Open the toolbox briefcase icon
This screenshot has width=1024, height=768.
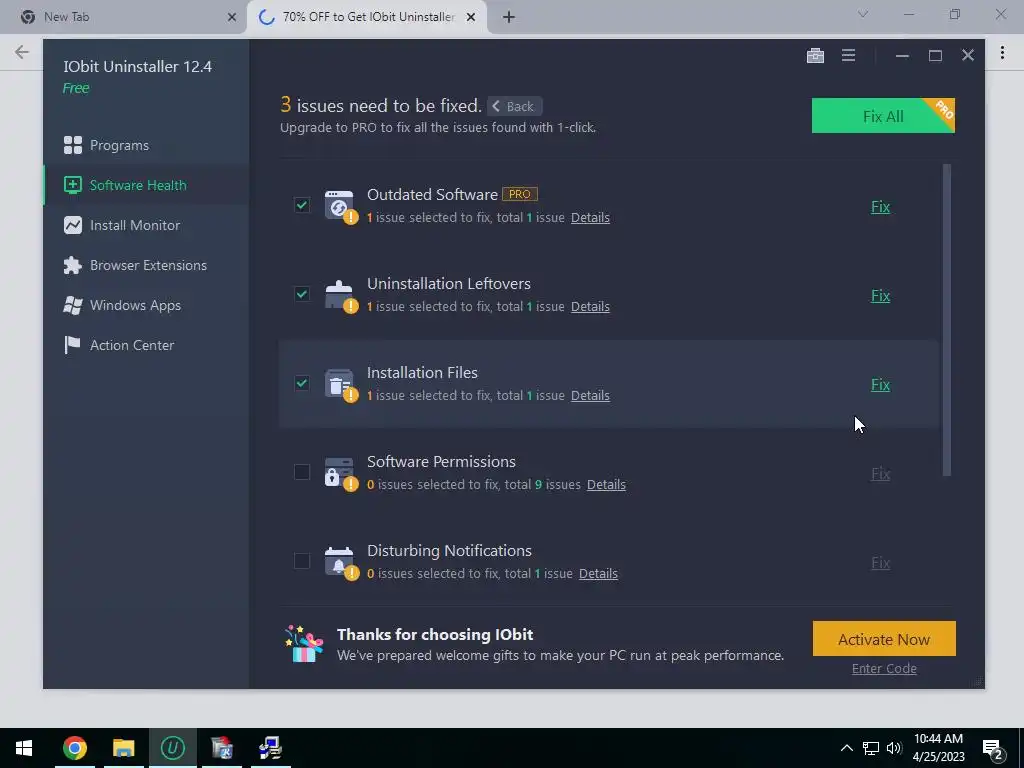pyautogui.click(x=815, y=56)
